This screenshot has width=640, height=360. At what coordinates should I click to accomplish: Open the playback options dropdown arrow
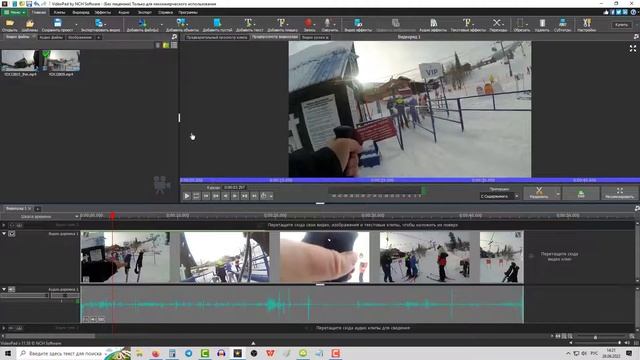271,196
